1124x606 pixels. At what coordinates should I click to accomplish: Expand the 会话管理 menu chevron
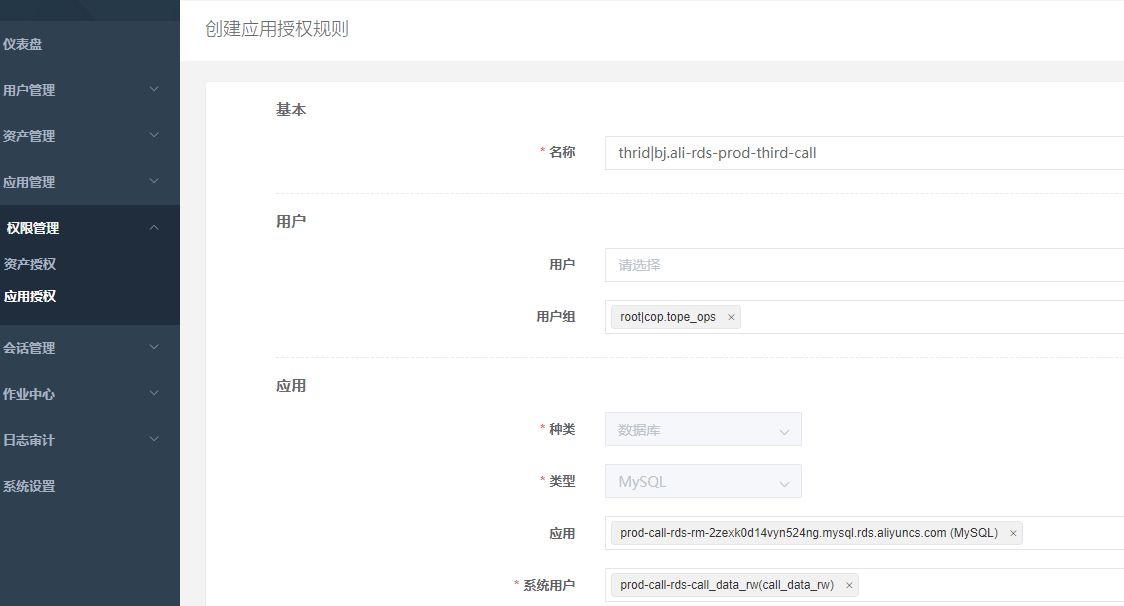pyautogui.click(x=154, y=347)
